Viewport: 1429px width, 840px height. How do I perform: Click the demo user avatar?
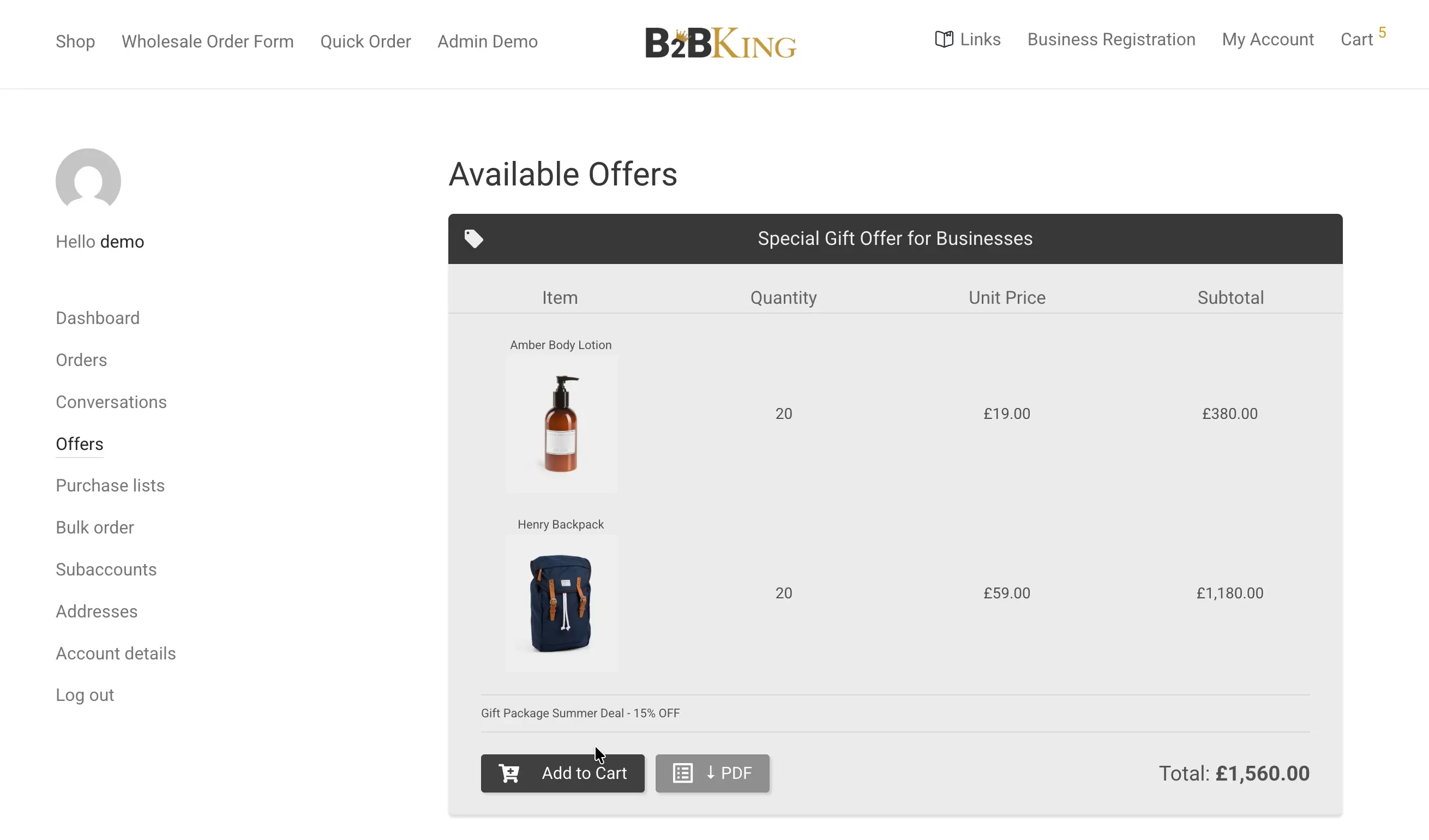pyautogui.click(x=88, y=181)
